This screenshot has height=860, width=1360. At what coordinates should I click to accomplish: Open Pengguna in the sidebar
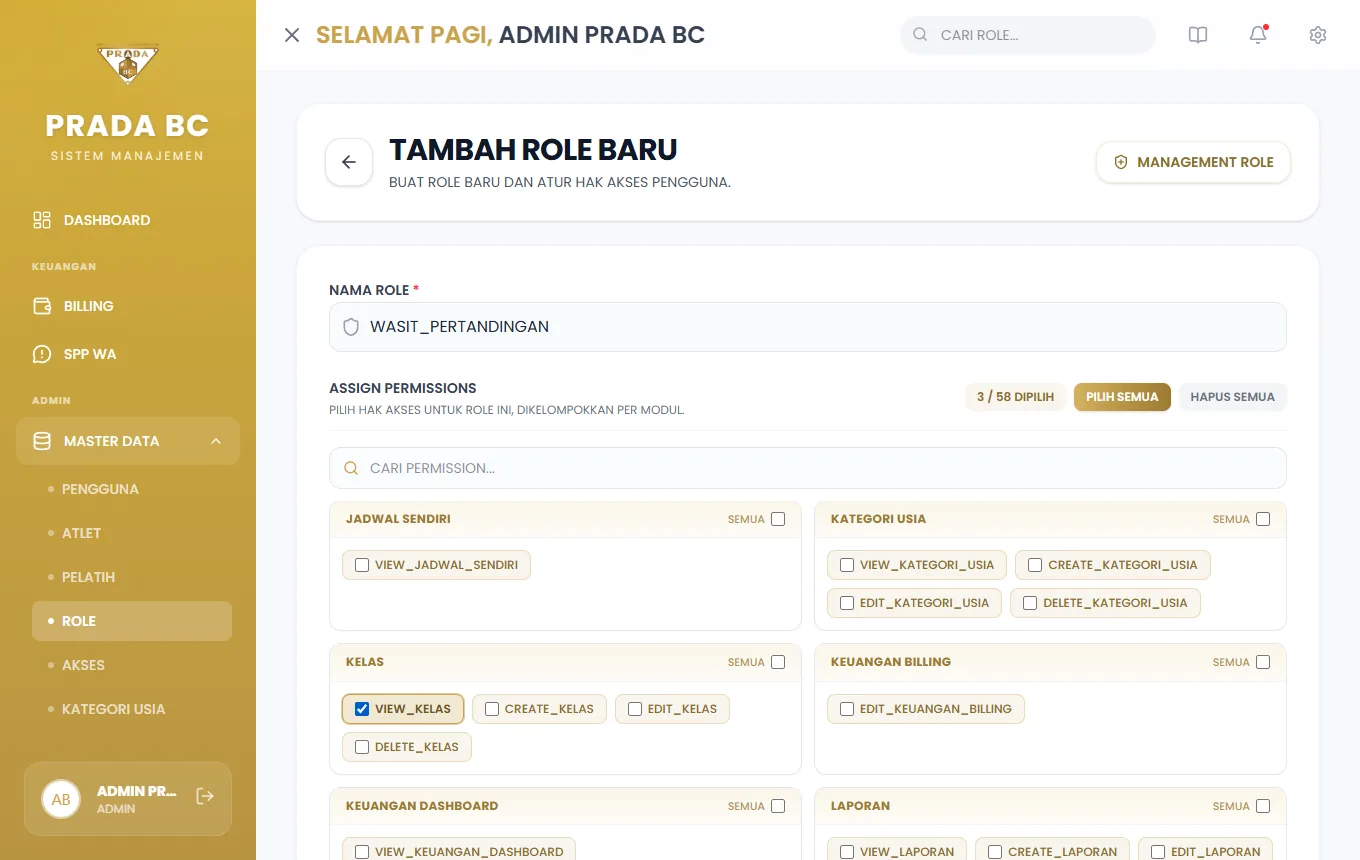pyautogui.click(x=132, y=489)
